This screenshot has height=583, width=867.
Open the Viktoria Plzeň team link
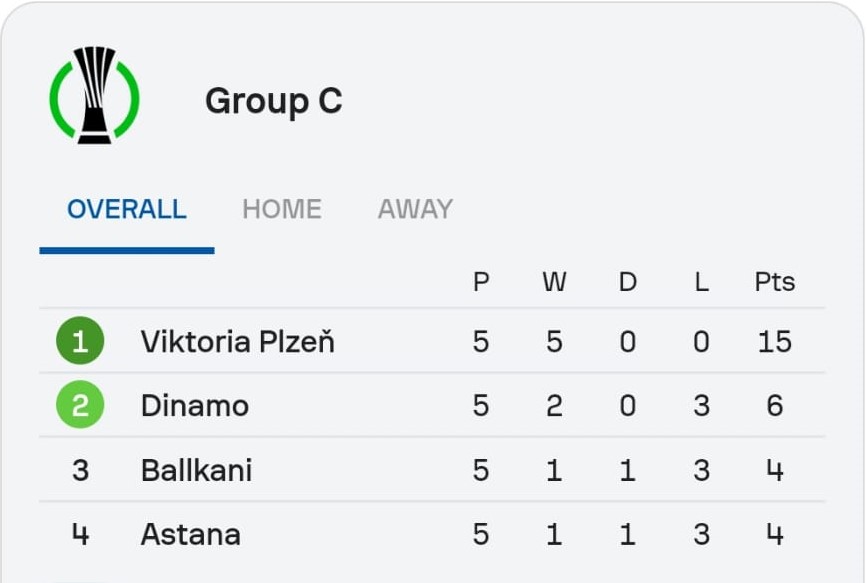point(238,341)
